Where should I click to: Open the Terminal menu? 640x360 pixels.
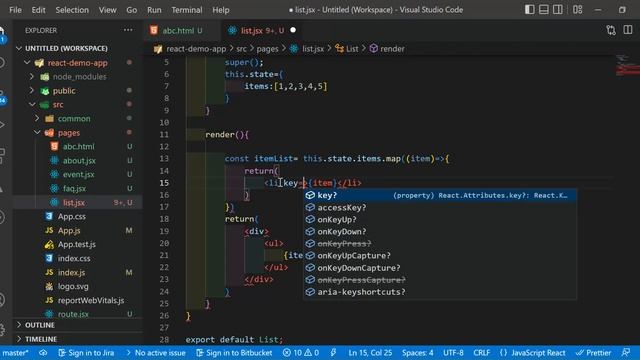click(x=187, y=10)
